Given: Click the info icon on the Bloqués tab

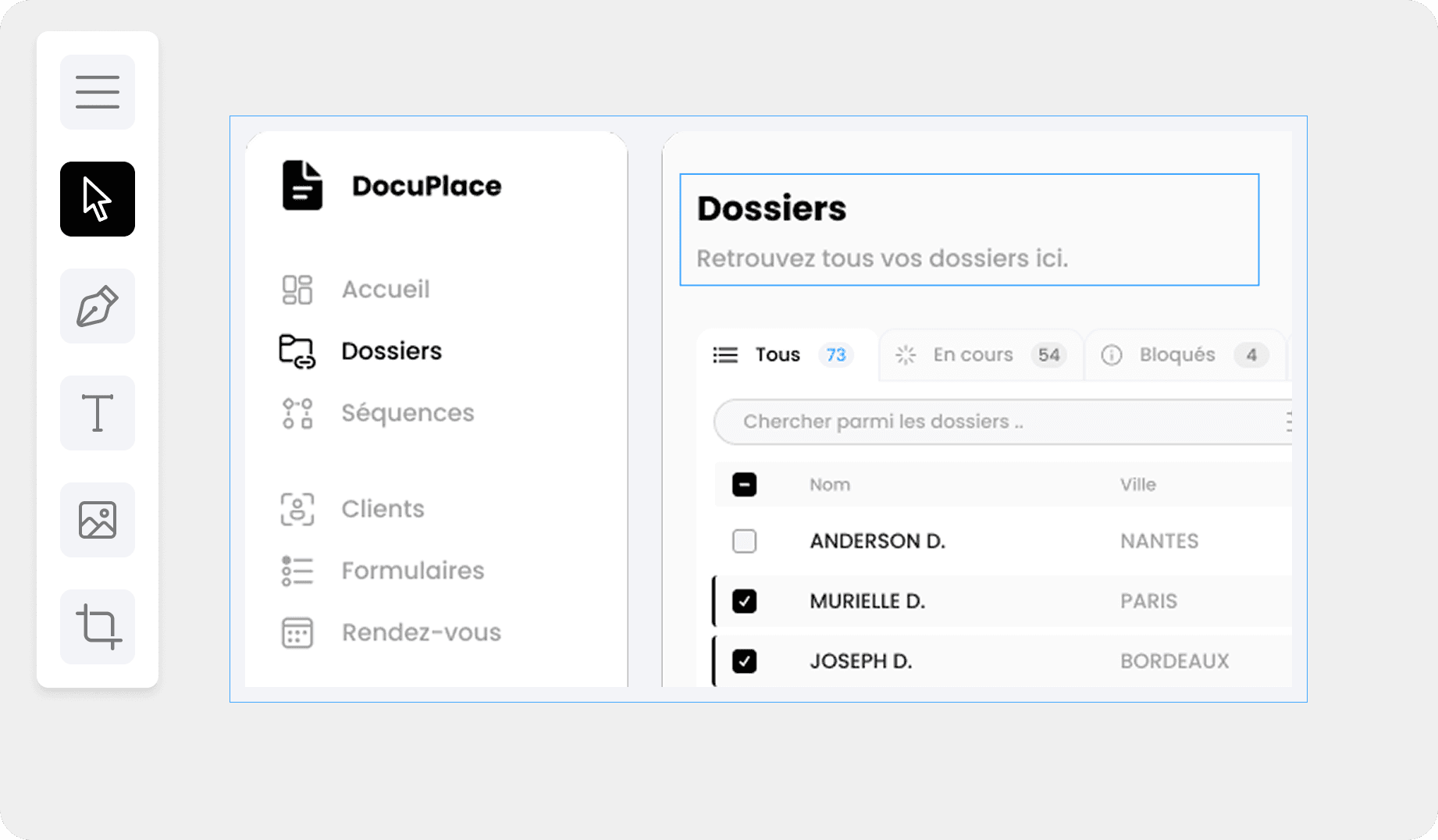Looking at the screenshot, I should [1112, 355].
